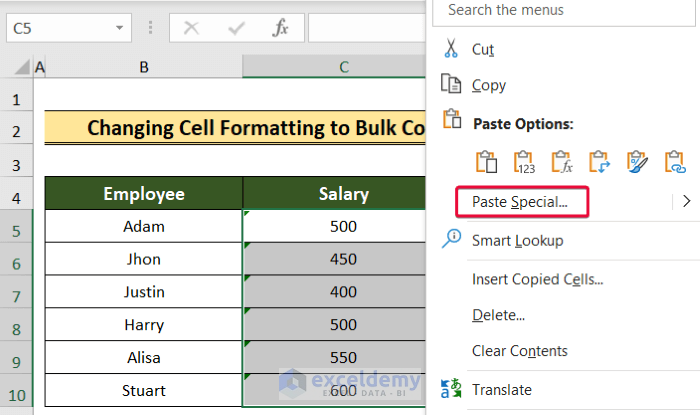
Task: Click inside the Search the menus box
Action: (560, 10)
